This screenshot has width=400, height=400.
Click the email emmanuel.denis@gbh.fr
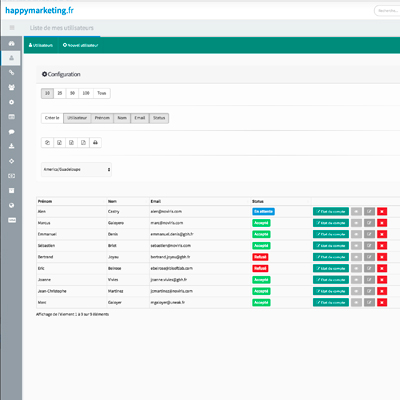[x=172, y=234]
